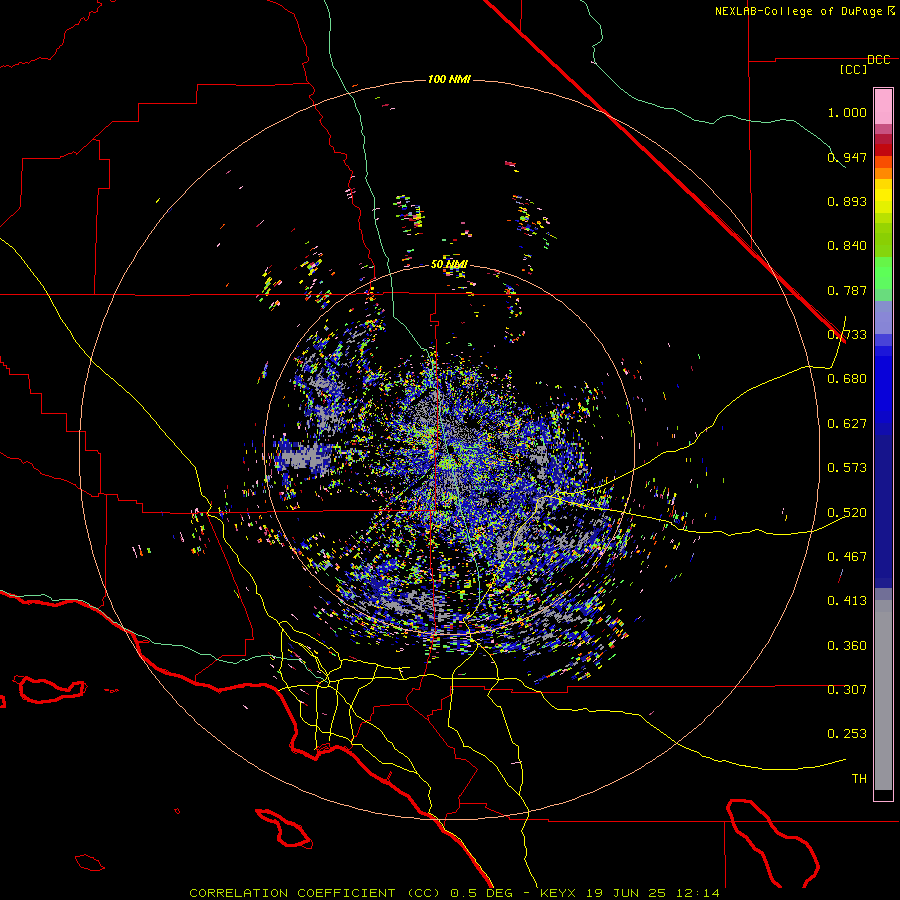Click the 0.840 color scale label

coord(847,246)
